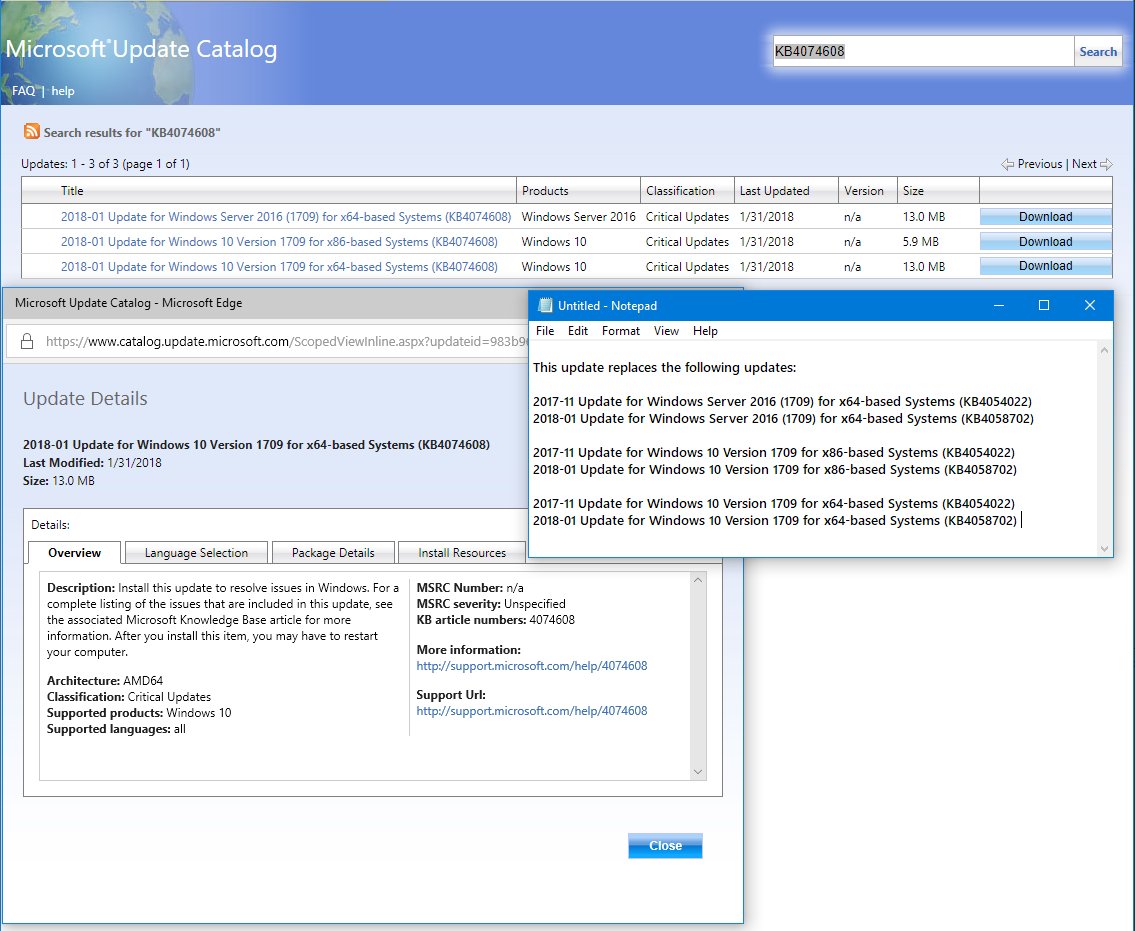Open Notepad Edit menu
The height and width of the screenshot is (931, 1135).
(x=578, y=331)
